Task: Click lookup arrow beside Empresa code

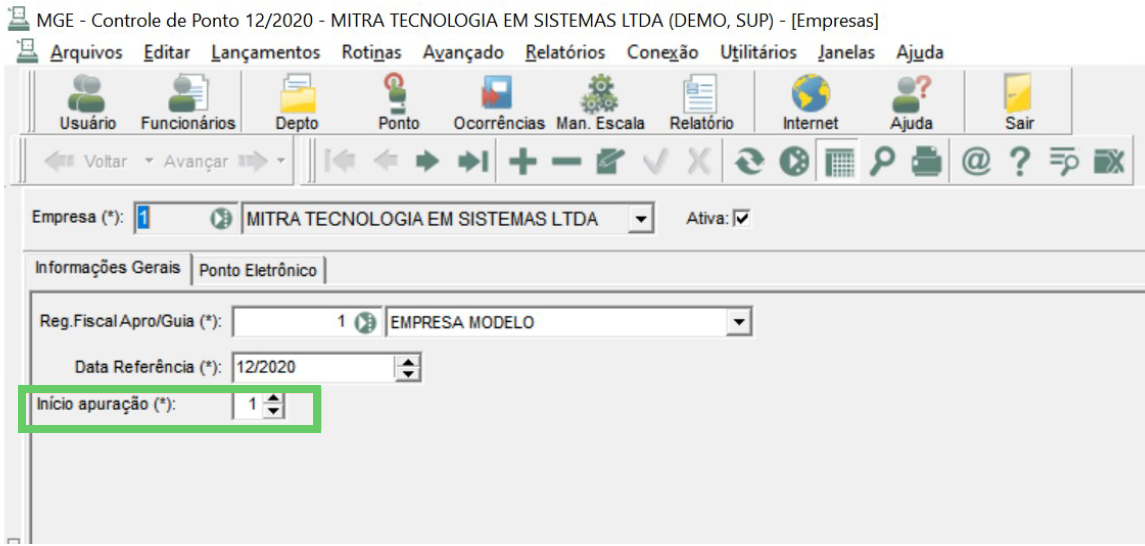Action: click(221, 218)
